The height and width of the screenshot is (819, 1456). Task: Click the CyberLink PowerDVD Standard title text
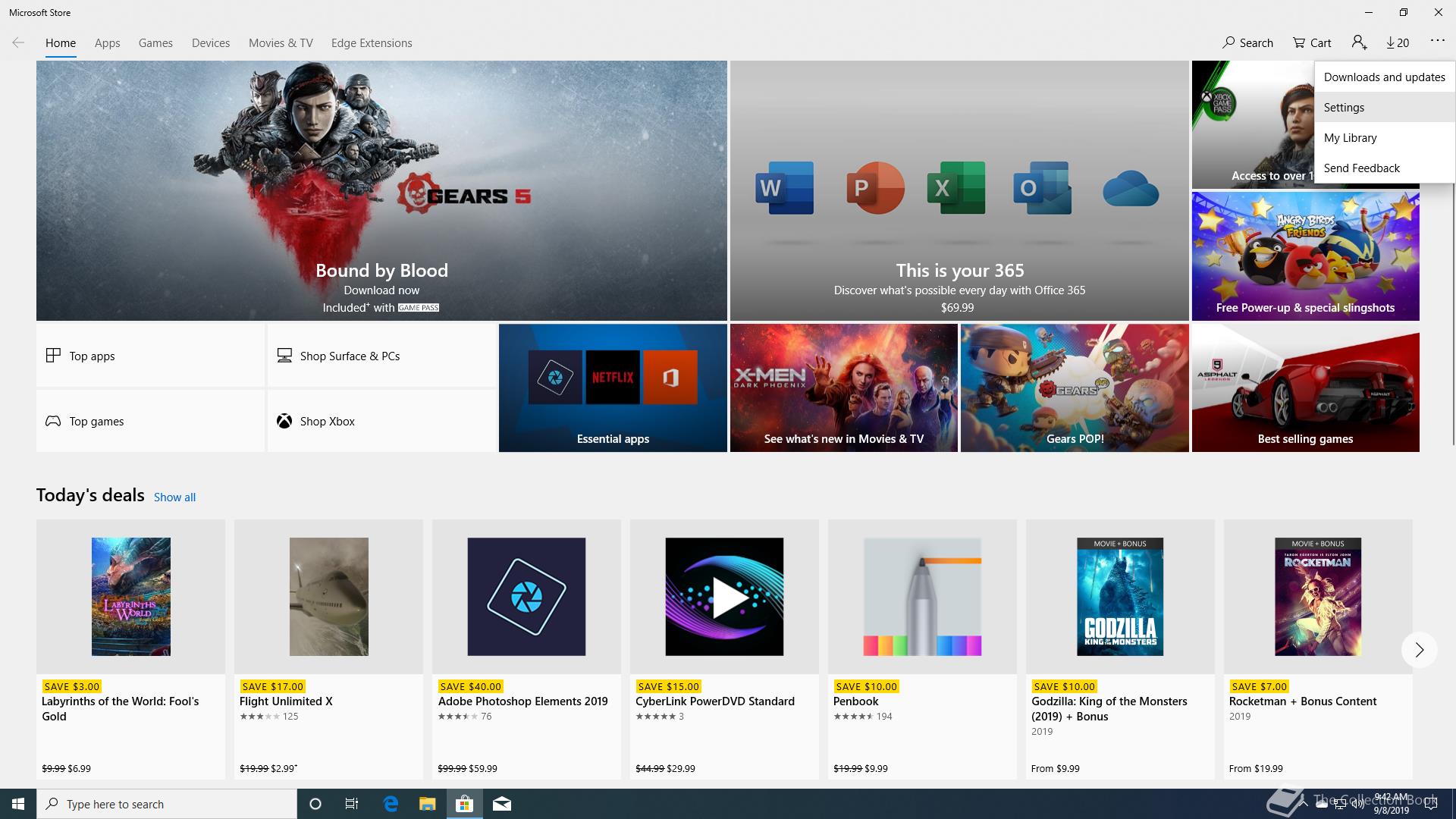pyautogui.click(x=715, y=701)
